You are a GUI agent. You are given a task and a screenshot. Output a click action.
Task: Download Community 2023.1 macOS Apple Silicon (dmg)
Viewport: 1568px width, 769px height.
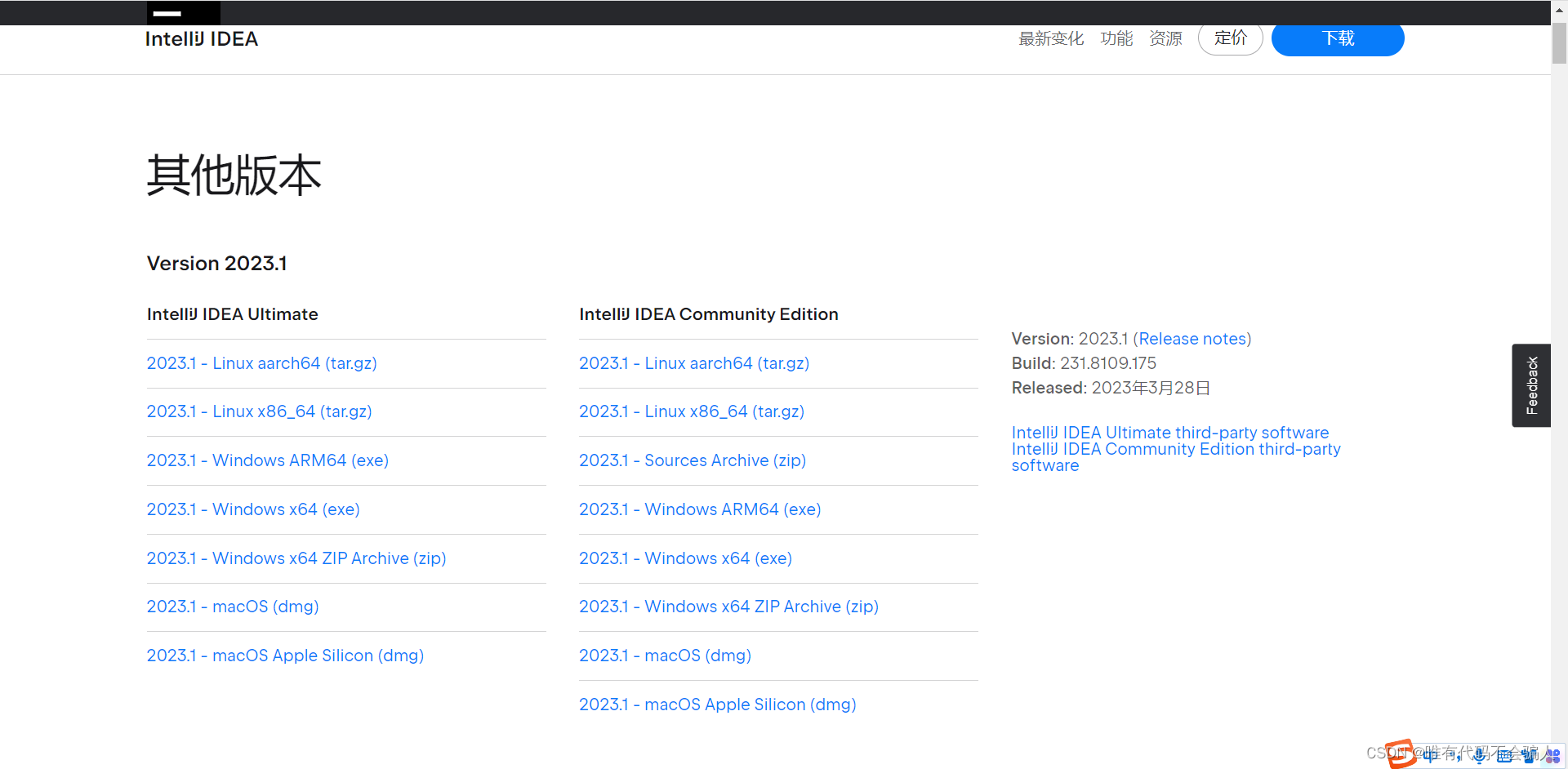coord(718,705)
